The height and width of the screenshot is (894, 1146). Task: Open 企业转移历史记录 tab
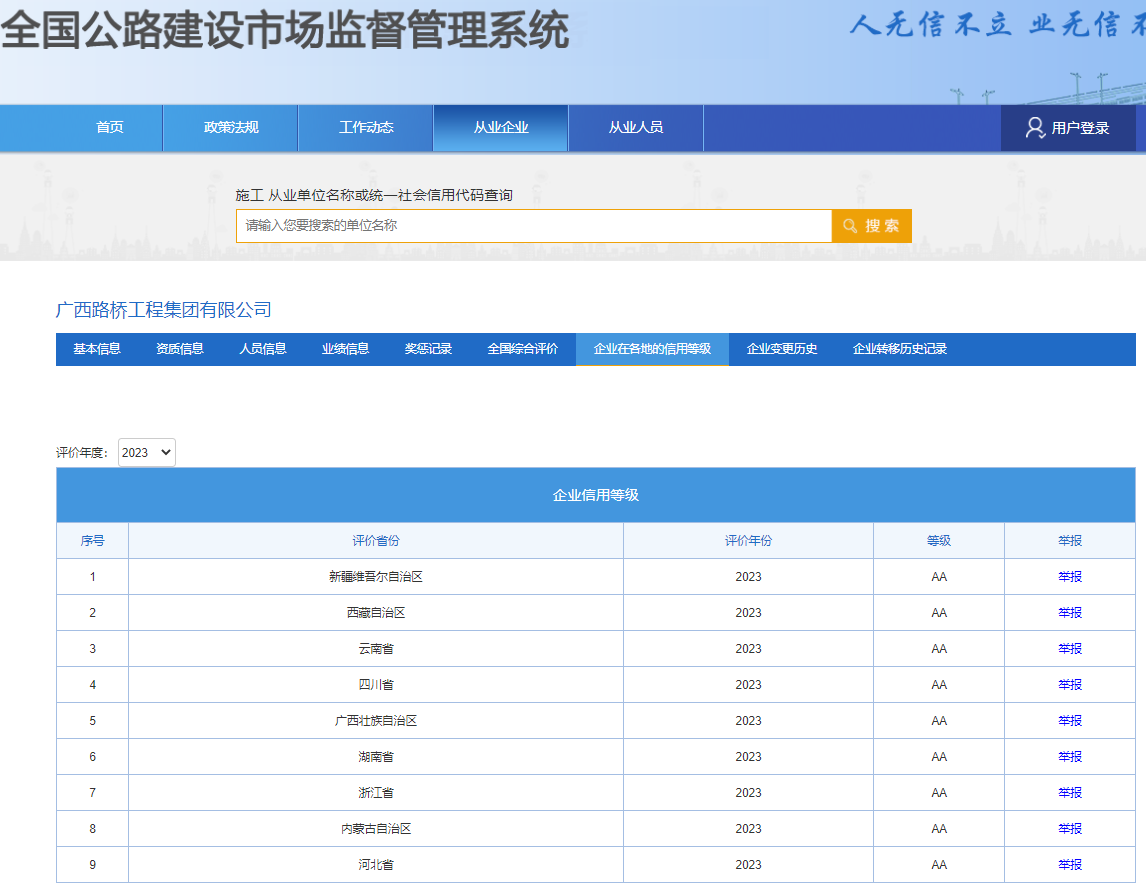(900, 349)
